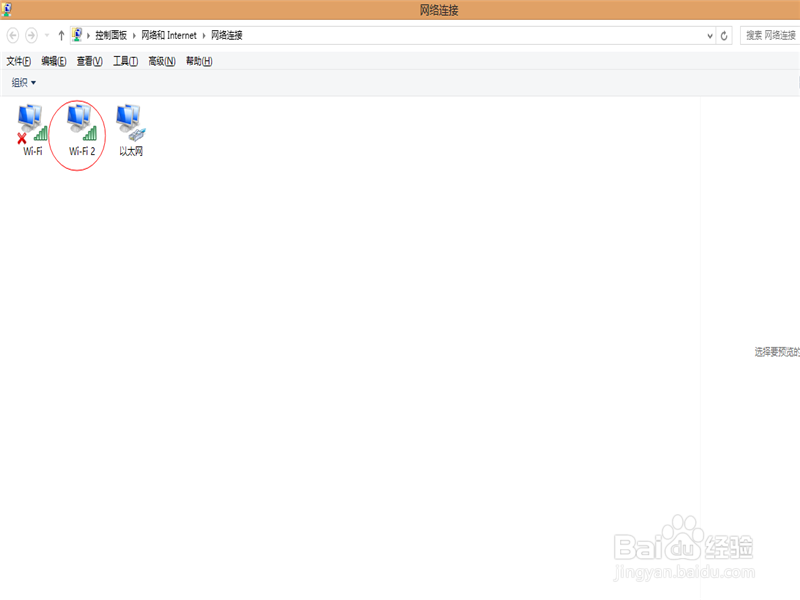Viewport: 800px width, 600px height.
Task: Click the forward navigation arrow
Action: tap(32, 33)
